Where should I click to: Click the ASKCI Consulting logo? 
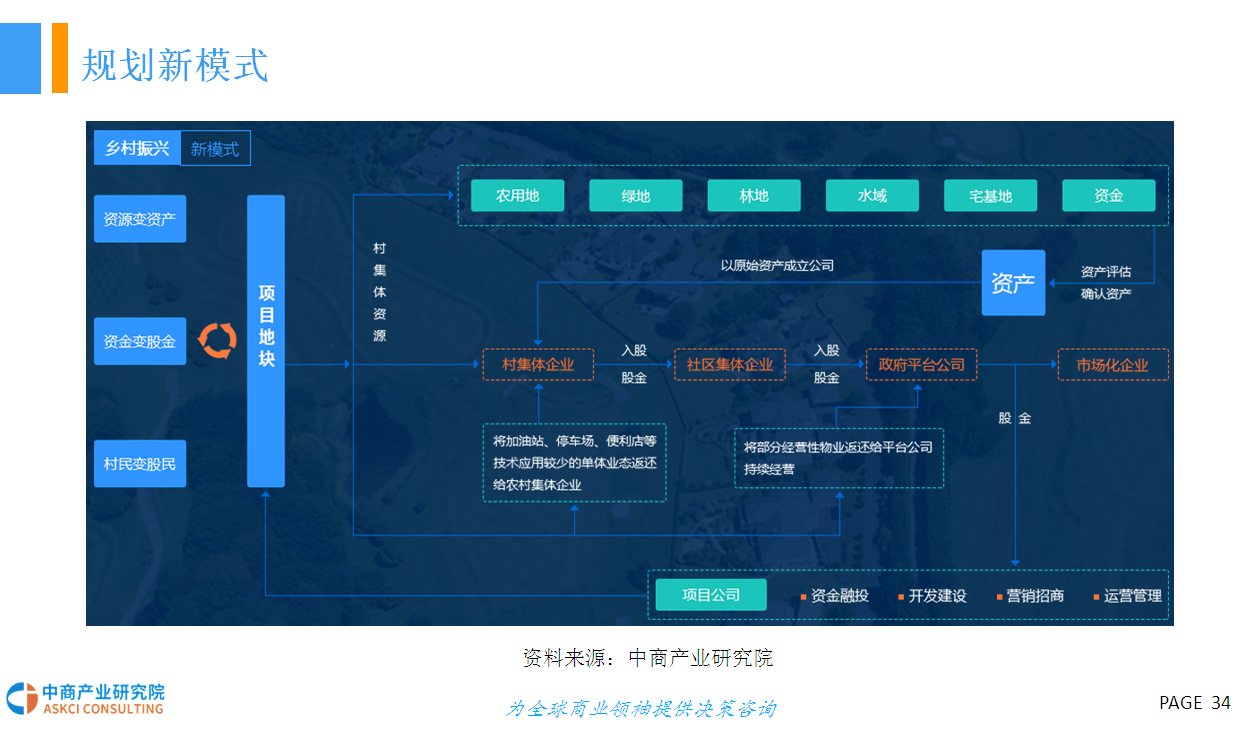tap(85, 698)
